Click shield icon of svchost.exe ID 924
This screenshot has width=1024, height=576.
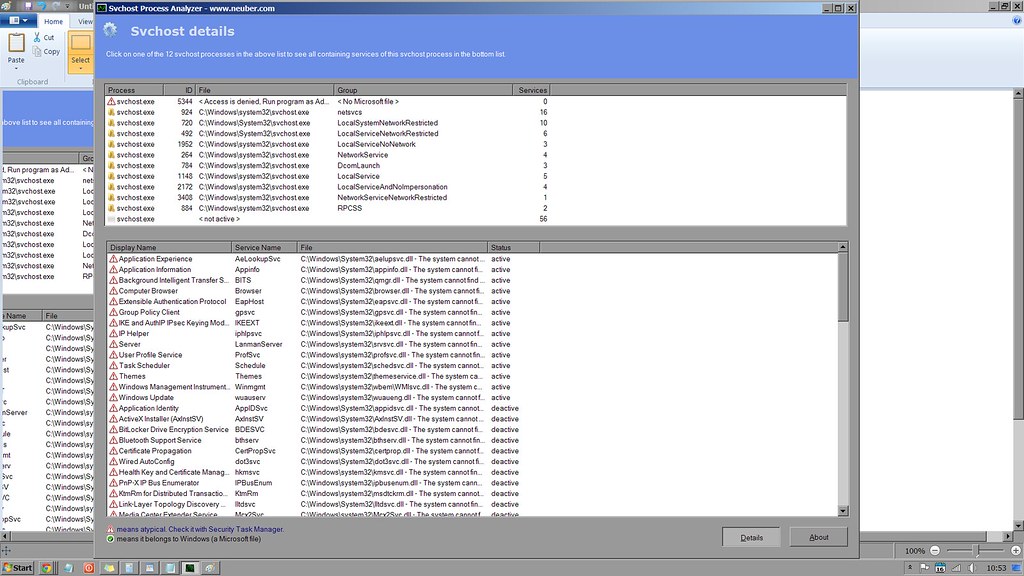coord(111,112)
